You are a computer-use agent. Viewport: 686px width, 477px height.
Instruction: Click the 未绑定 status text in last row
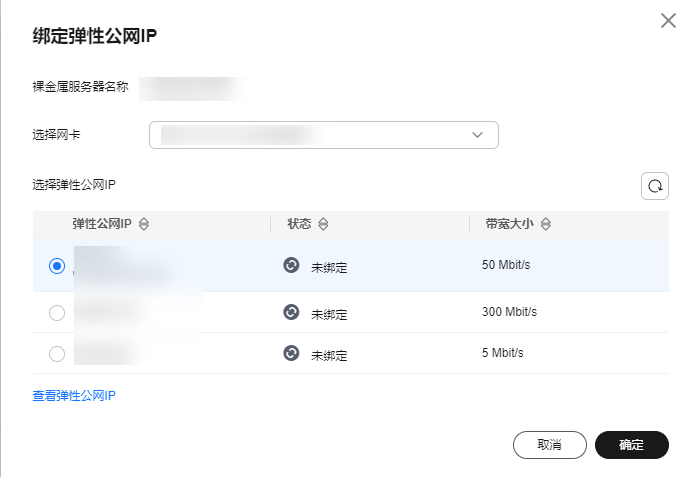[329, 355]
